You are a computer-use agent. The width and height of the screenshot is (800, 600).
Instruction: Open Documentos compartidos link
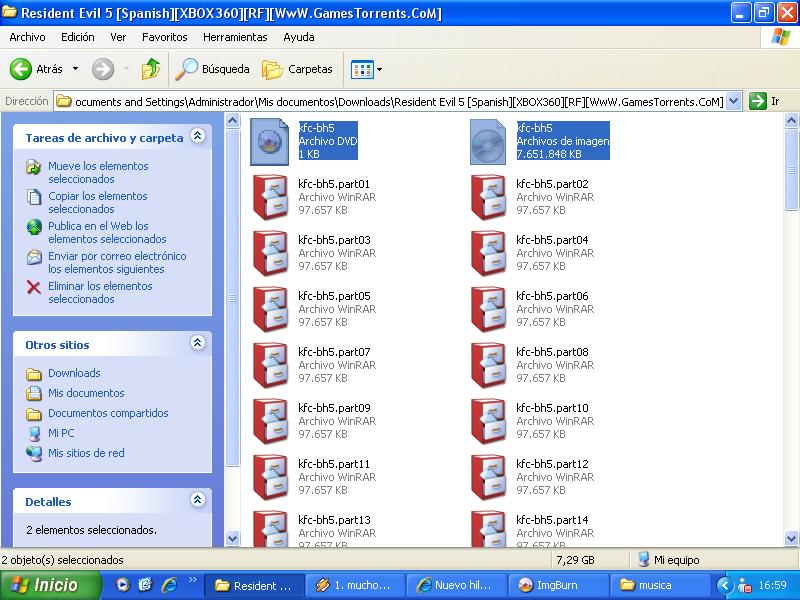pyautogui.click(x=108, y=413)
